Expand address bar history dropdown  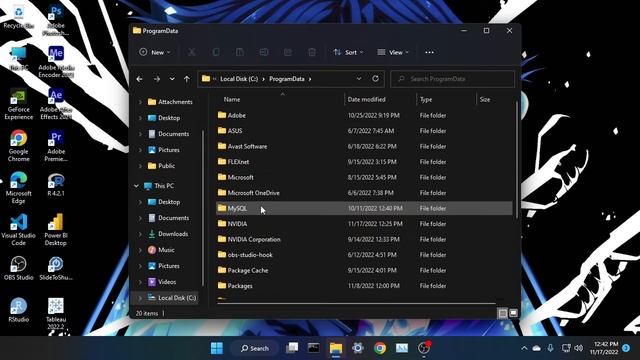click(359, 79)
